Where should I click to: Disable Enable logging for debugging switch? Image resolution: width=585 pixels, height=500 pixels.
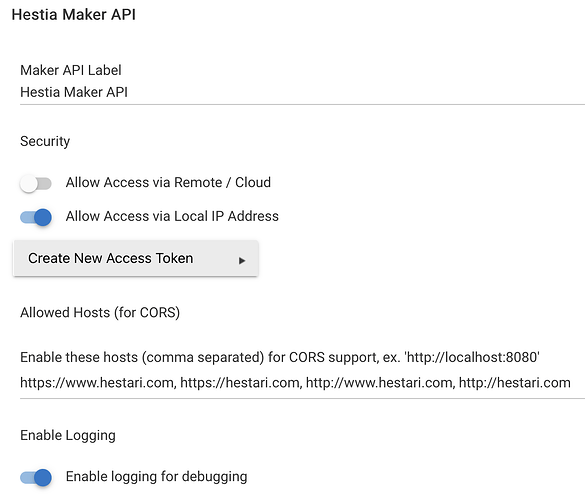click(x=36, y=477)
